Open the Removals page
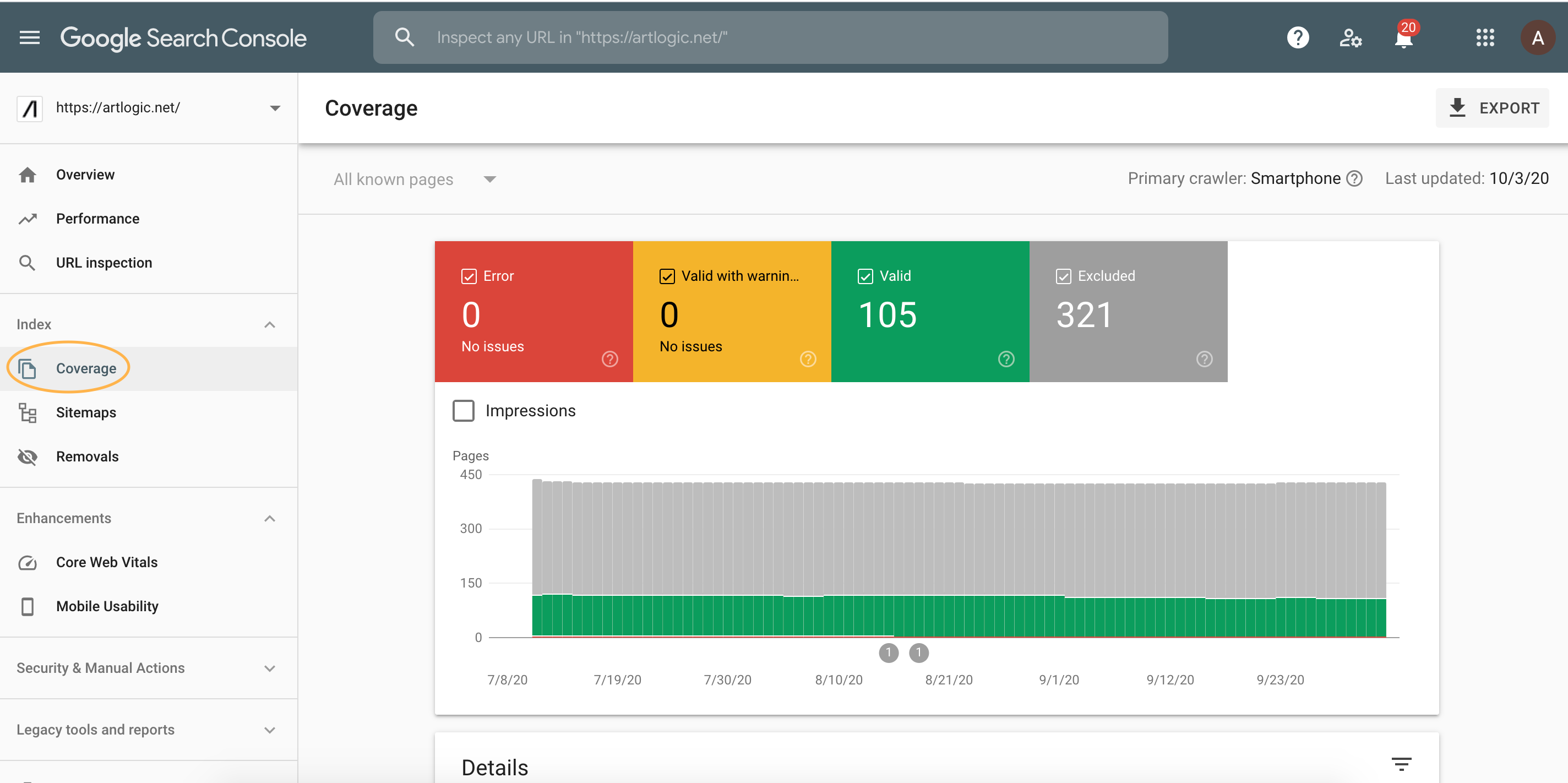 click(x=149, y=456)
